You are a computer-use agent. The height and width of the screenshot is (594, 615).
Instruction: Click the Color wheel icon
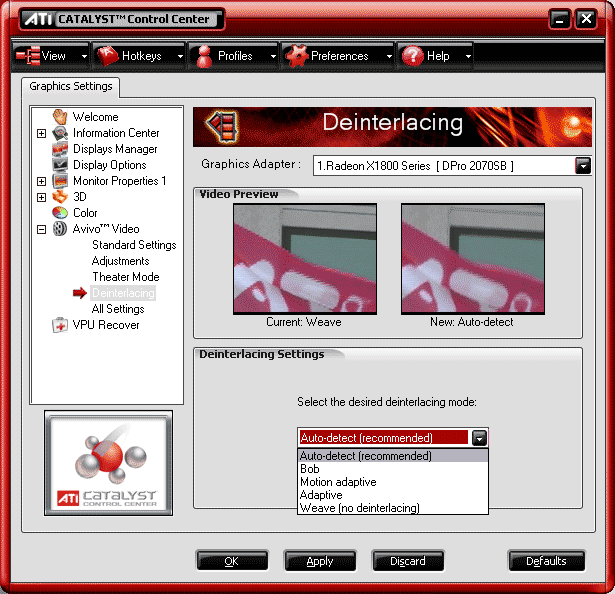(x=60, y=213)
